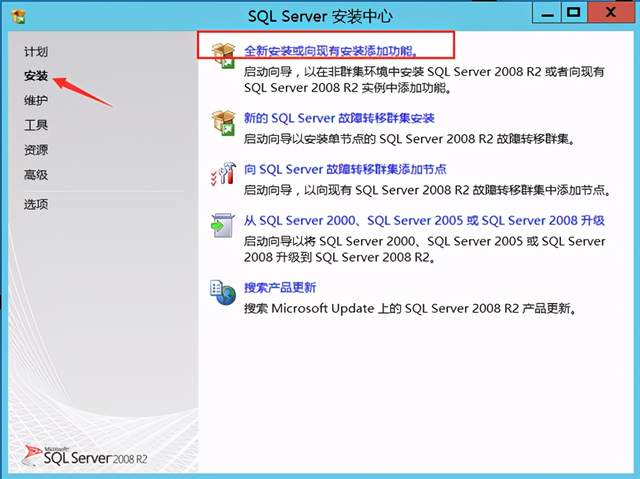Click the add node tools icon
This screenshot has height=479, width=640.
(x=223, y=173)
